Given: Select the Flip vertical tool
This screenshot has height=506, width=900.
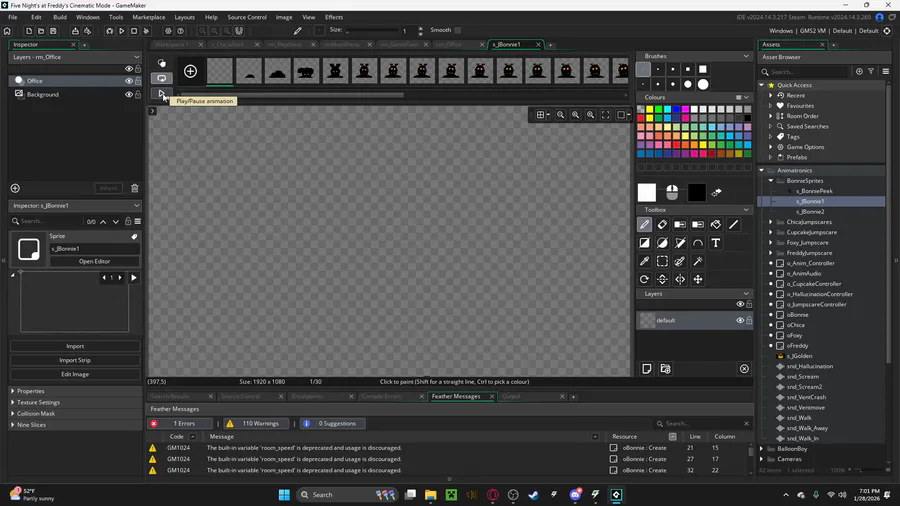Looking at the screenshot, I should click(662, 279).
